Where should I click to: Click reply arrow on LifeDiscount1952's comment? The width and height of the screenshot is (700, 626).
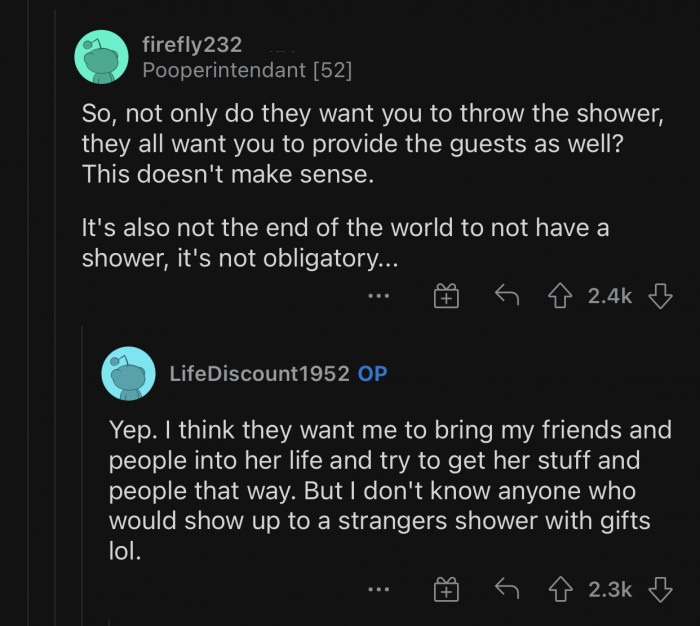[507, 590]
